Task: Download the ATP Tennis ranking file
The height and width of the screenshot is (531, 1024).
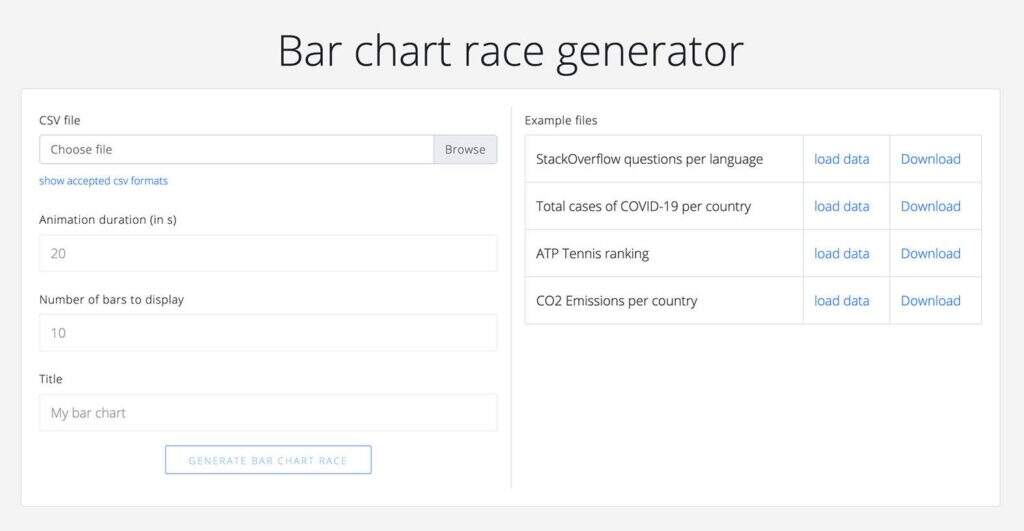Action: [930, 253]
